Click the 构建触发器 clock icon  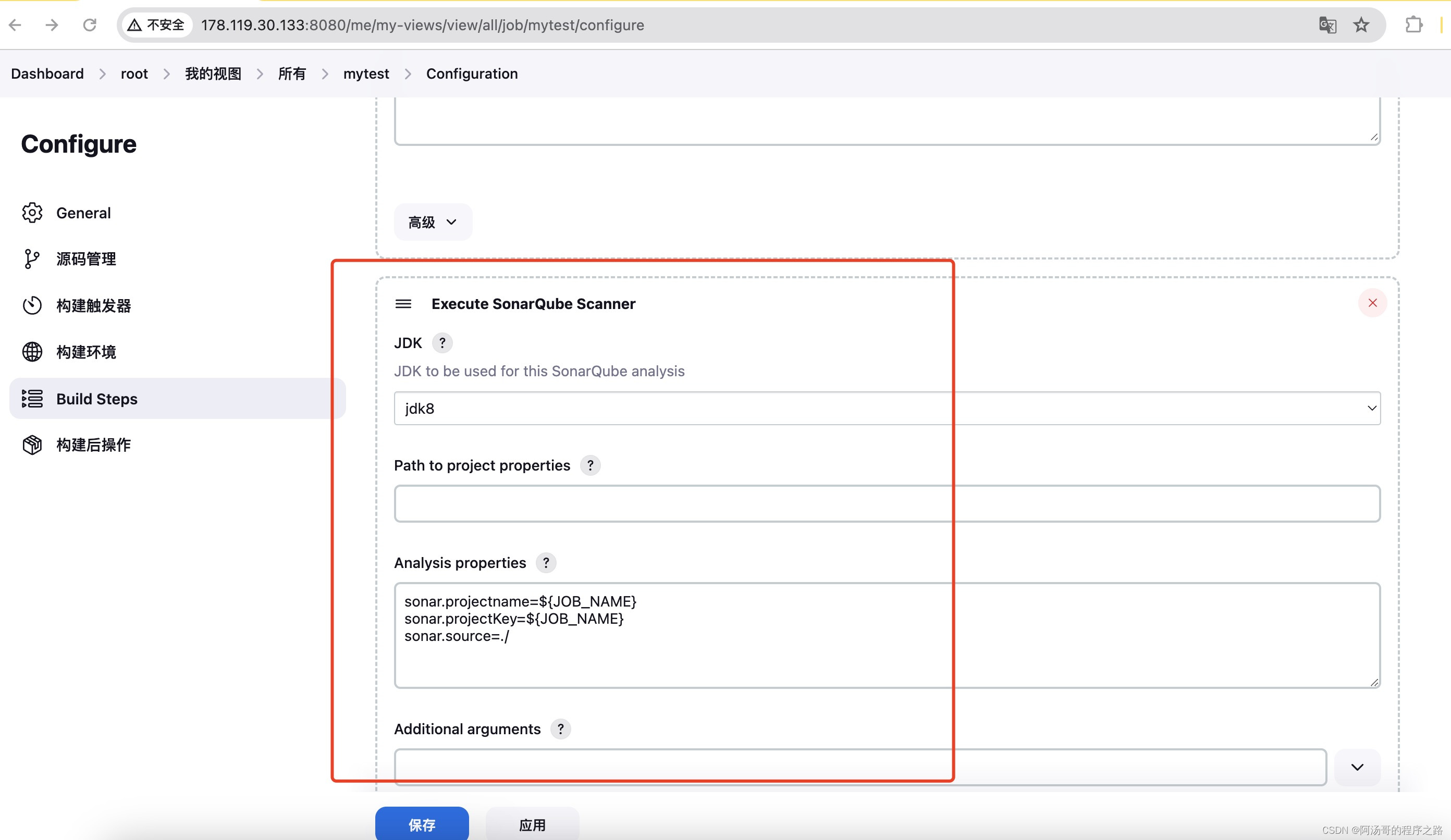pyautogui.click(x=32, y=305)
